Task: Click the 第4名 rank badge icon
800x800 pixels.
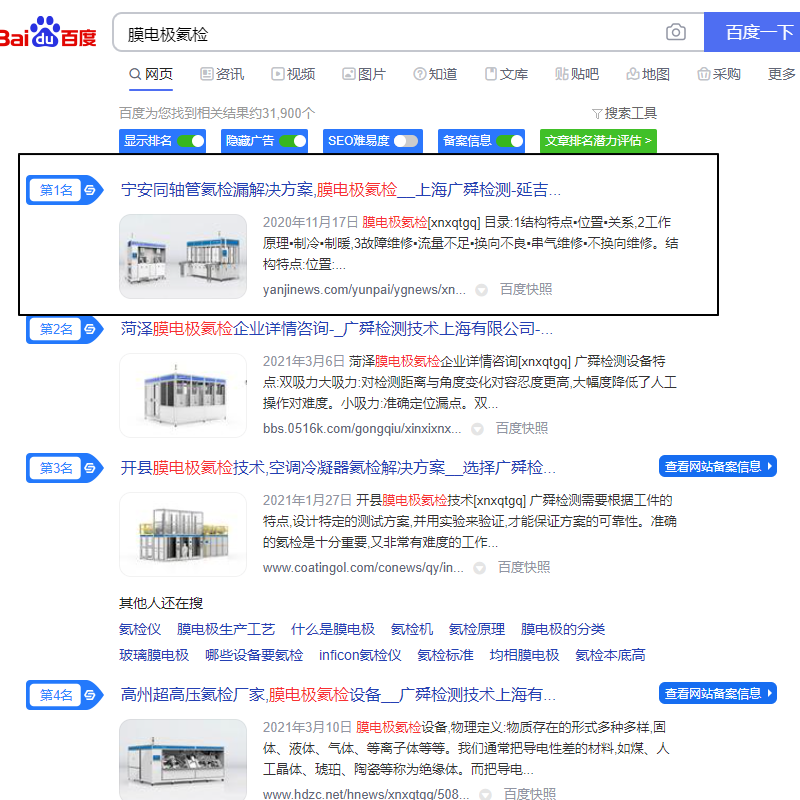Action: pos(64,695)
